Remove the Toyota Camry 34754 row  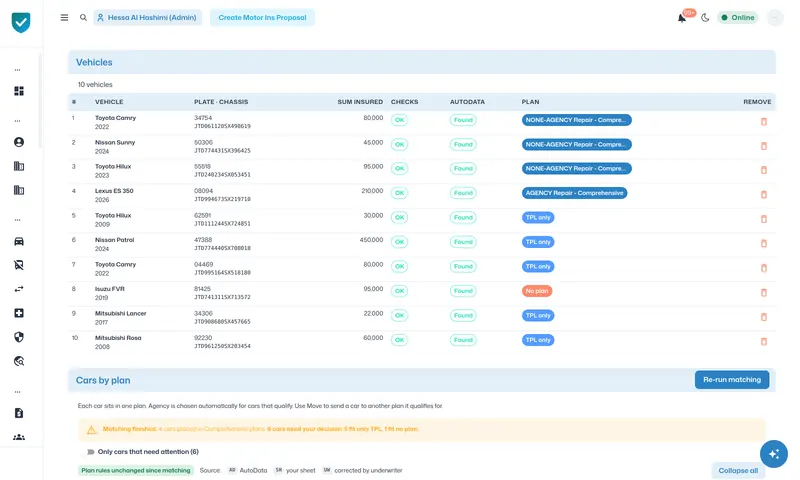coord(764,121)
